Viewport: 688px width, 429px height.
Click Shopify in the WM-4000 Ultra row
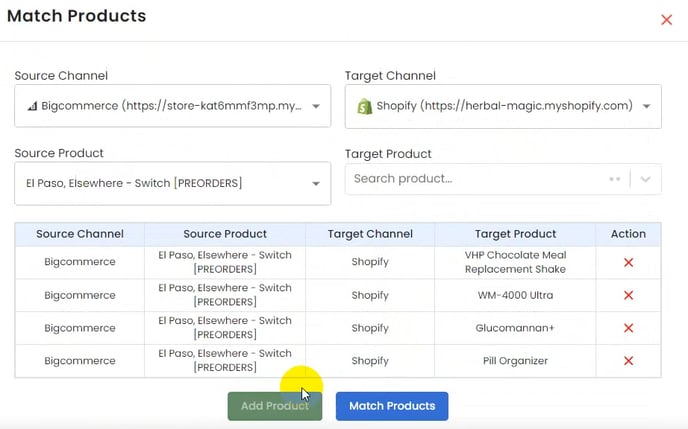pos(370,295)
